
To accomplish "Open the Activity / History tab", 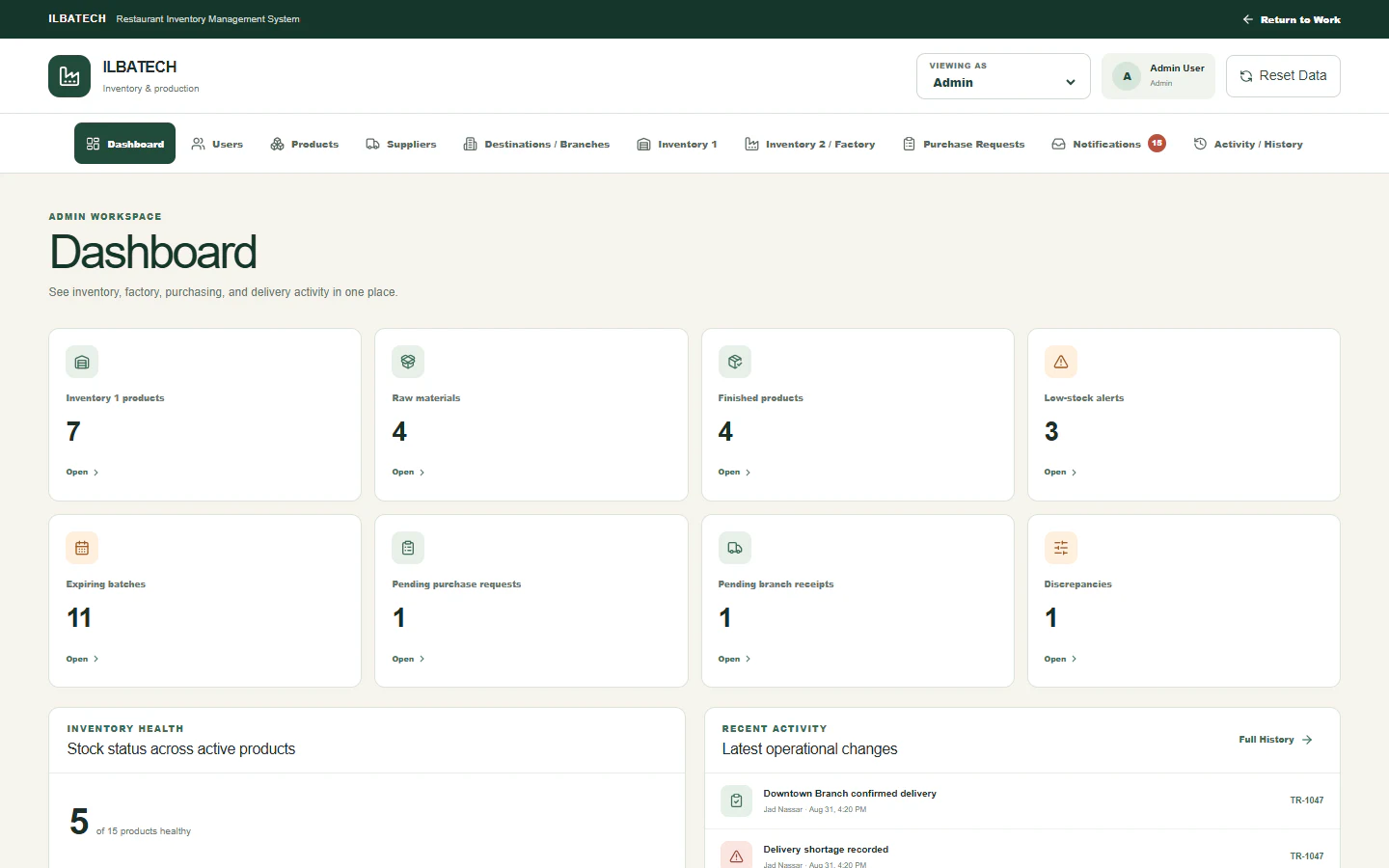I will click(1248, 144).
